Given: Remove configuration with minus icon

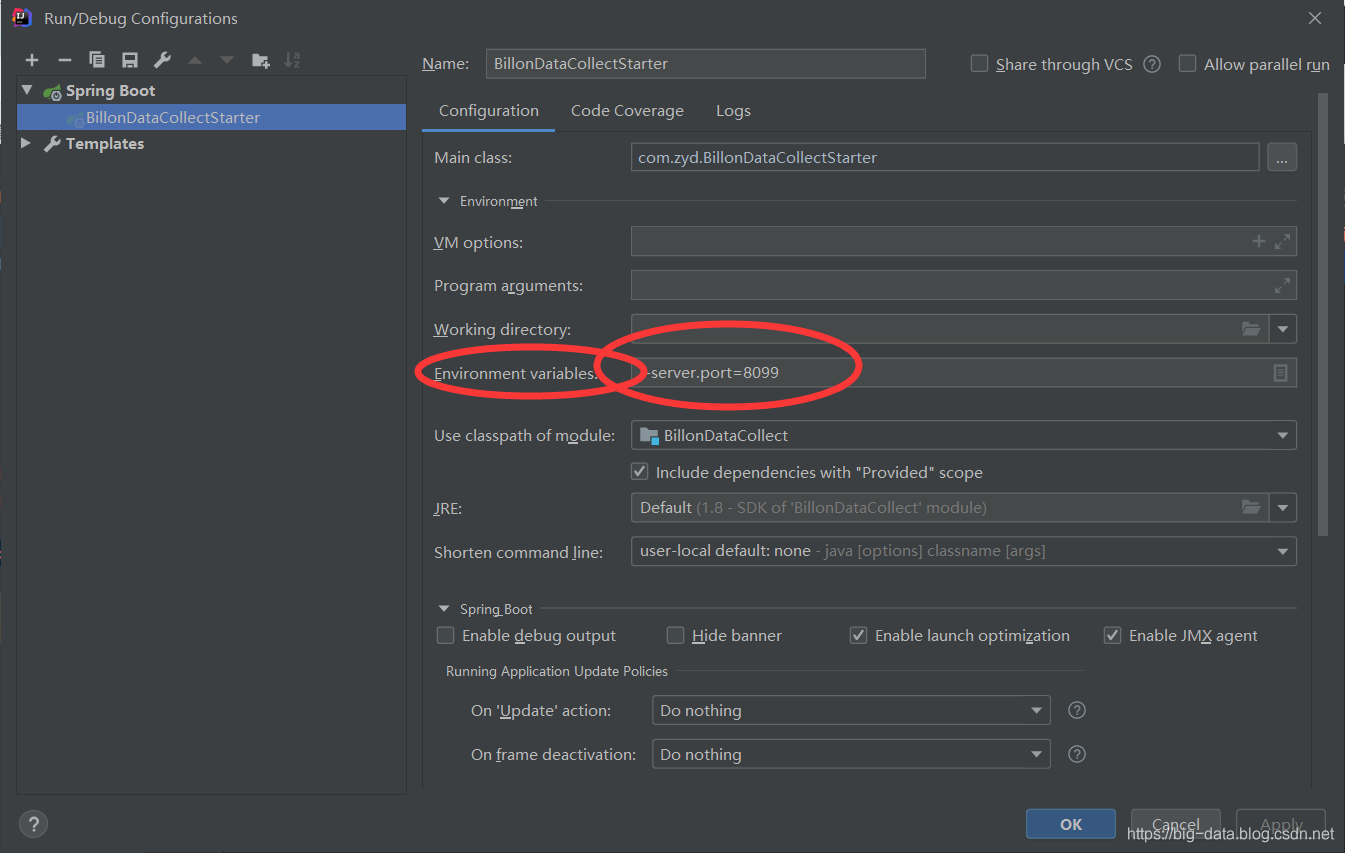Looking at the screenshot, I should (64, 61).
